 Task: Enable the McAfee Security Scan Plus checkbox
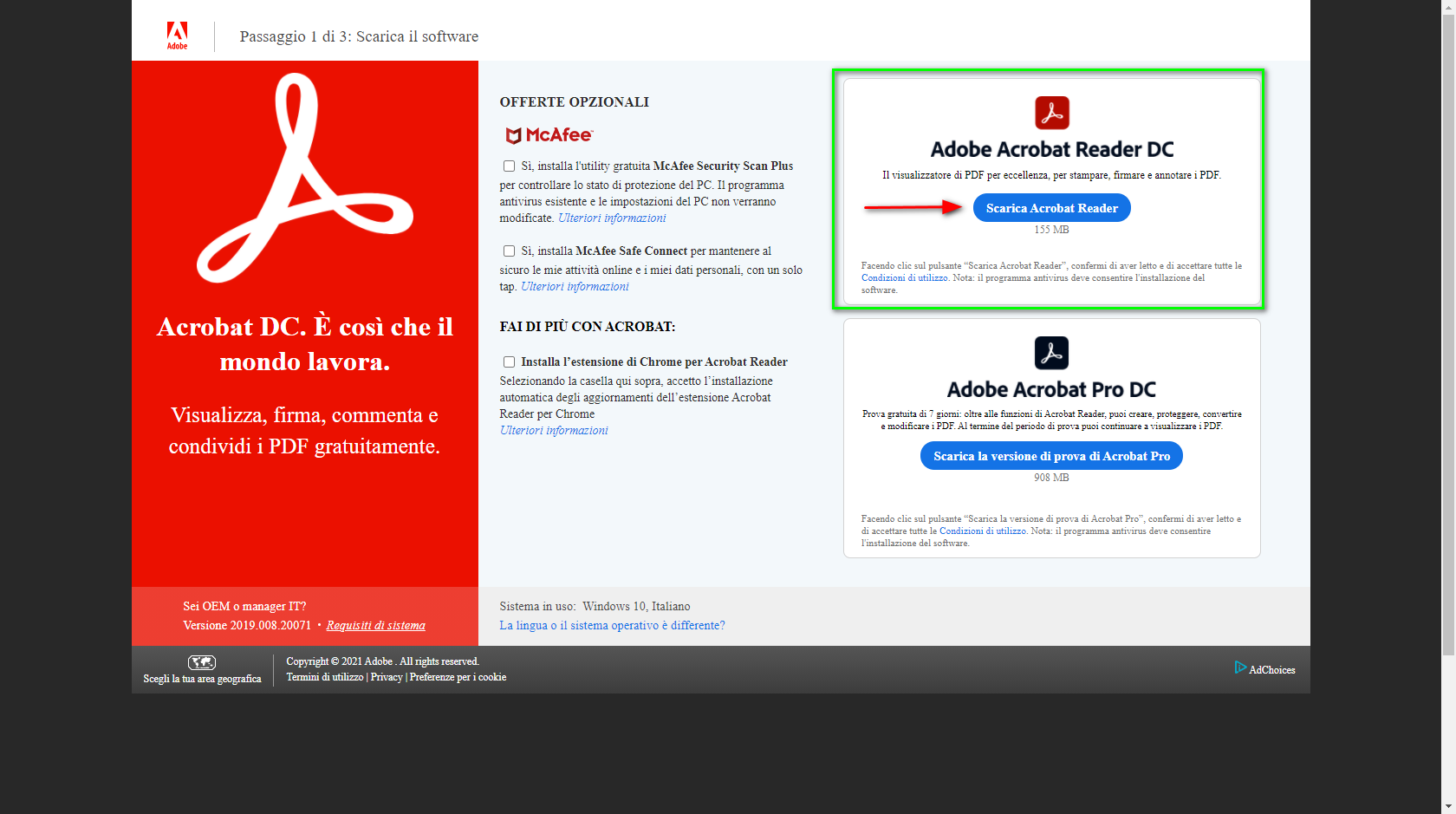point(509,166)
